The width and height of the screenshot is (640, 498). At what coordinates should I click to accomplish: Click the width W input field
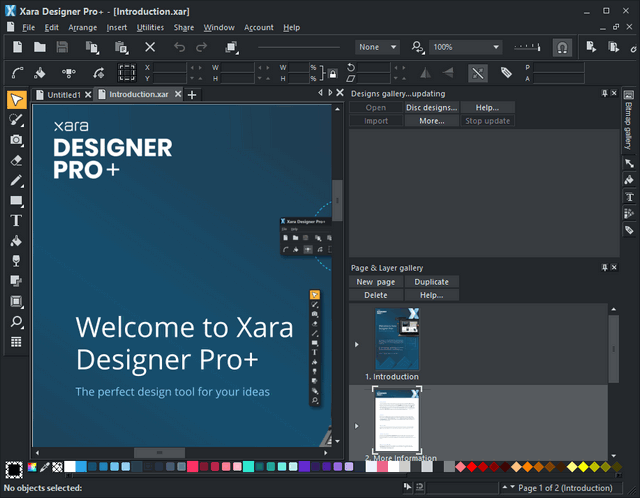(x=237, y=67)
